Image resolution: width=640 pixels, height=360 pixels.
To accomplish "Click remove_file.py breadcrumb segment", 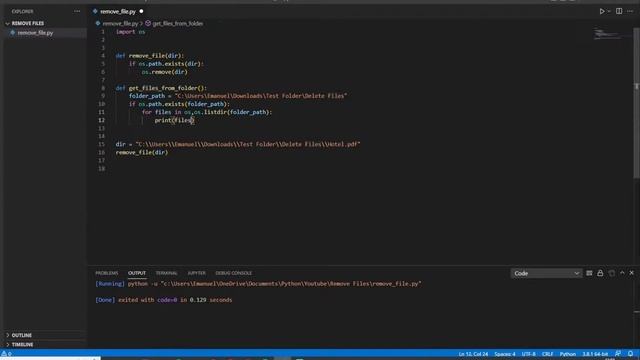I will coord(120,24).
